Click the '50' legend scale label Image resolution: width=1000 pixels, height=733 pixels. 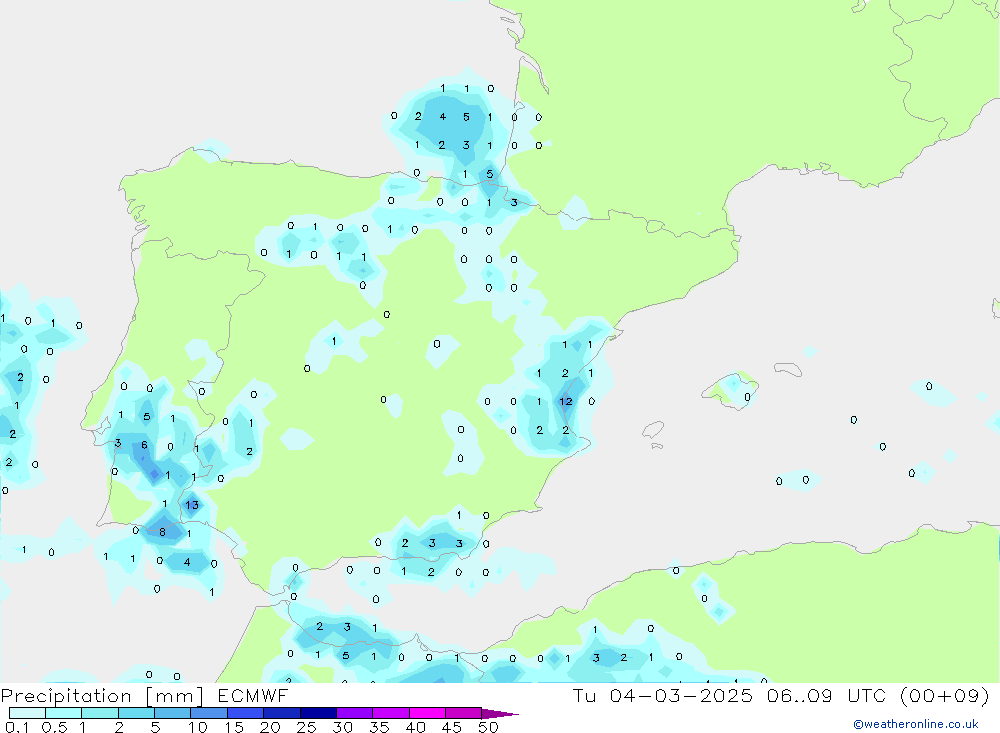point(489,727)
